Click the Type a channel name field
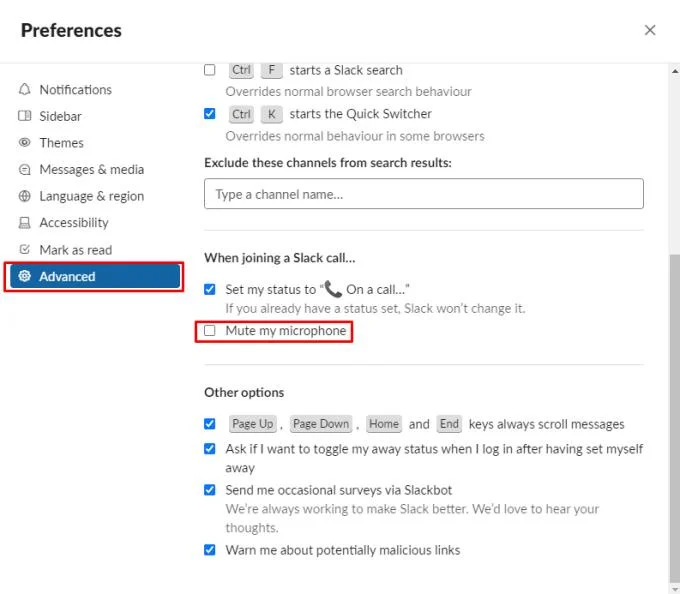 [x=424, y=193]
